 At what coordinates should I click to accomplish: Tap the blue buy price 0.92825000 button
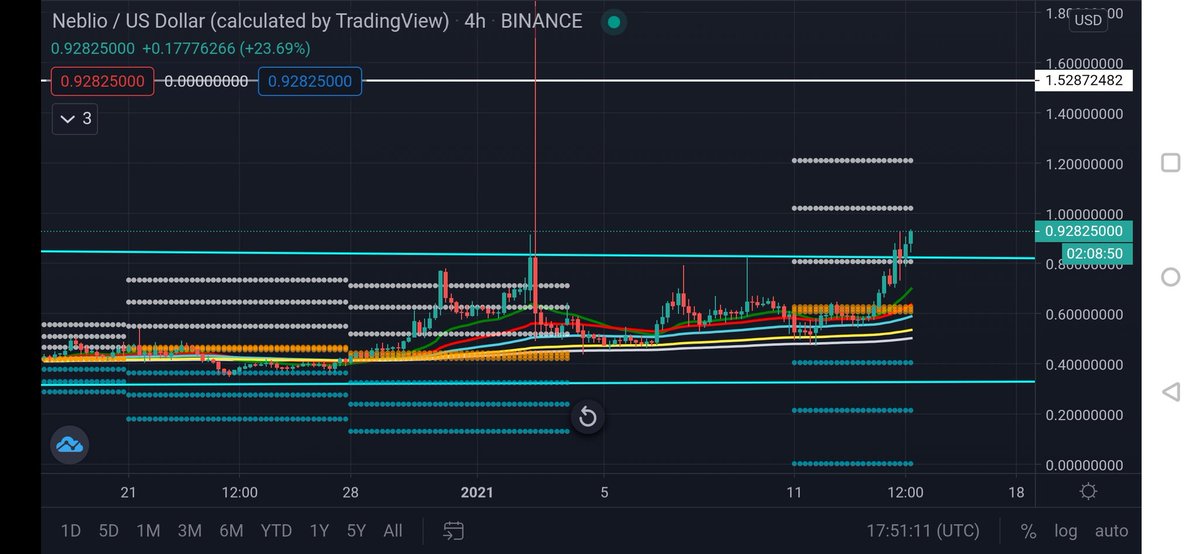[x=310, y=81]
